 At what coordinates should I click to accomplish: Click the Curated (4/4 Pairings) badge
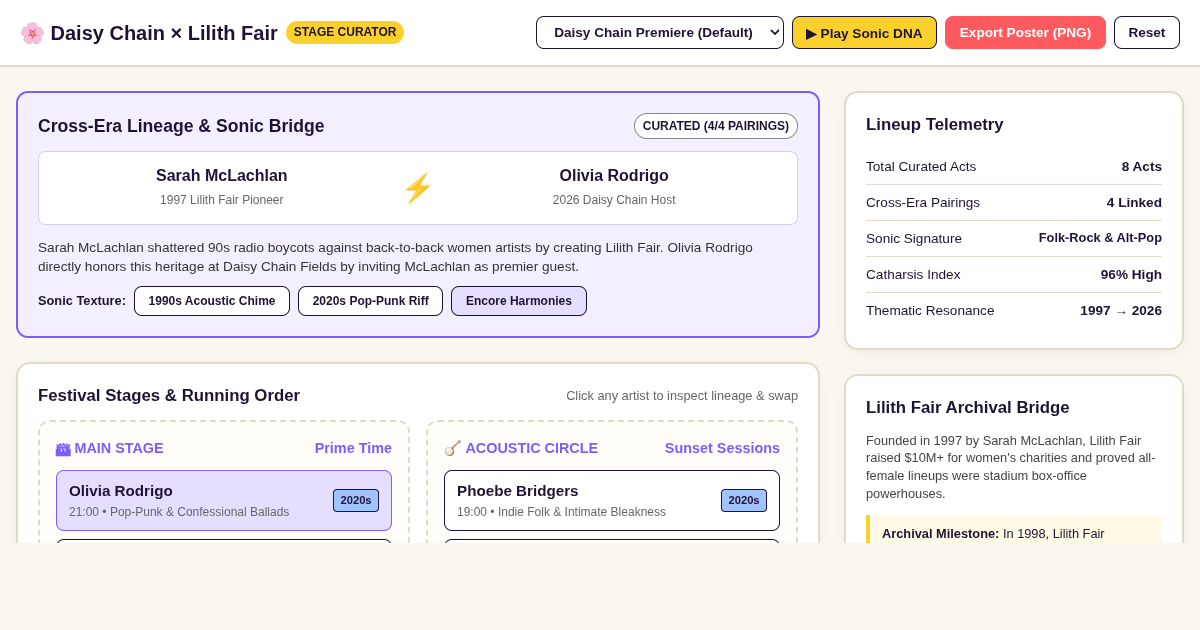[716, 126]
